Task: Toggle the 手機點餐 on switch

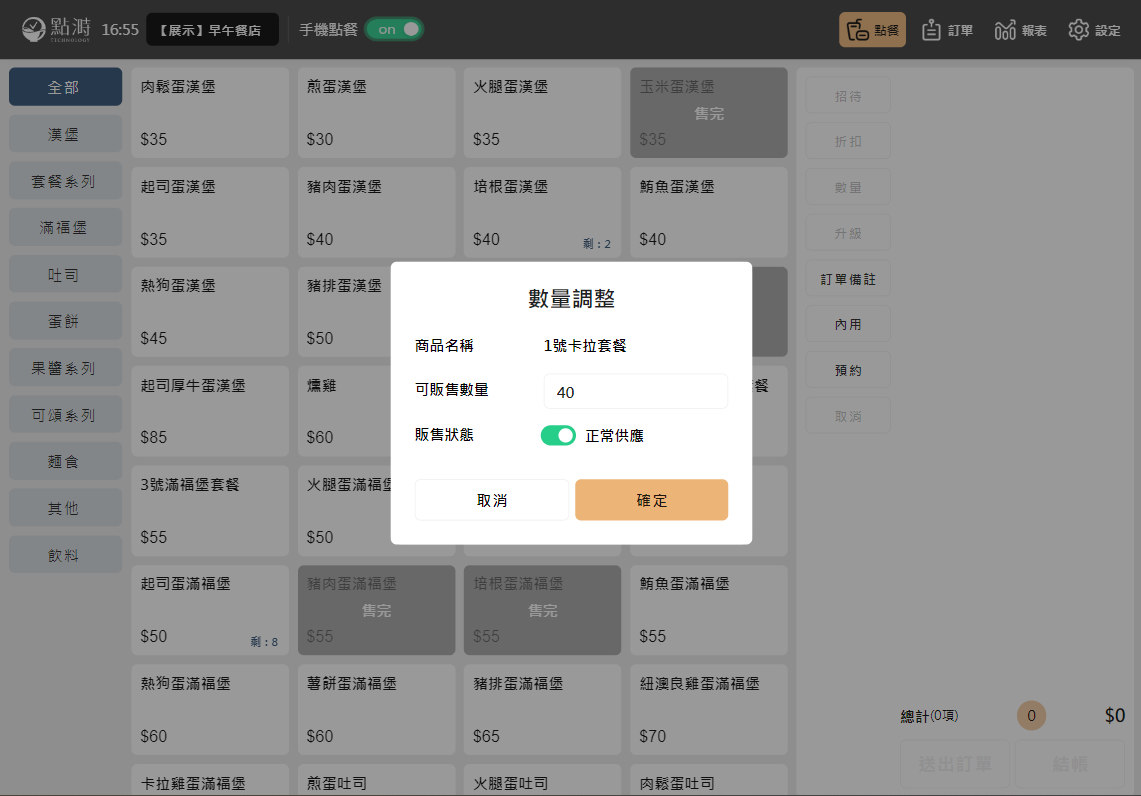Action: click(x=394, y=29)
